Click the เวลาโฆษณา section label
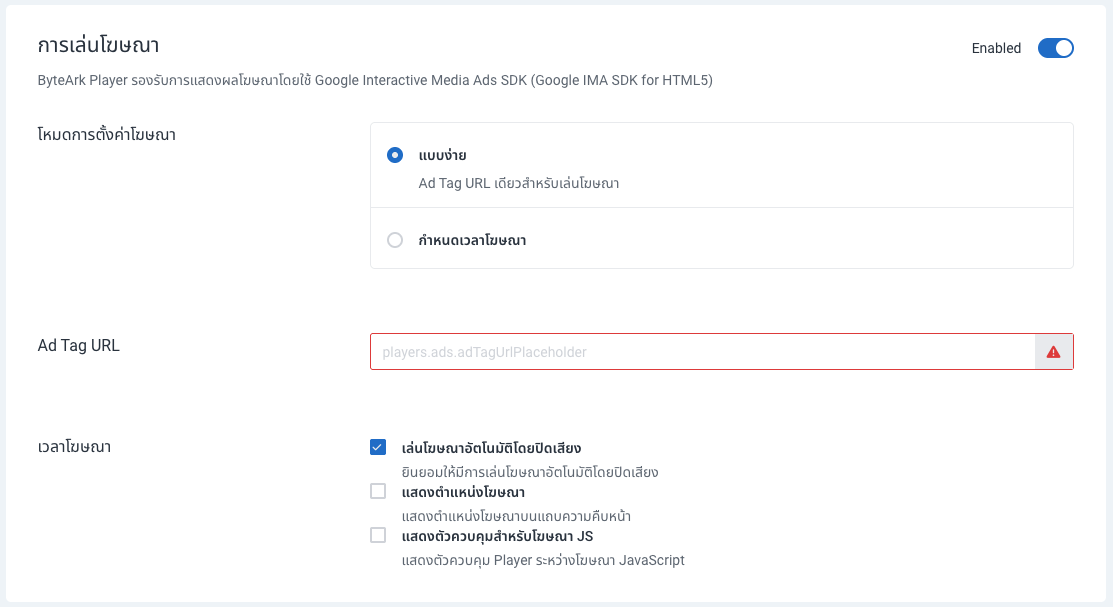 tap(74, 446)
